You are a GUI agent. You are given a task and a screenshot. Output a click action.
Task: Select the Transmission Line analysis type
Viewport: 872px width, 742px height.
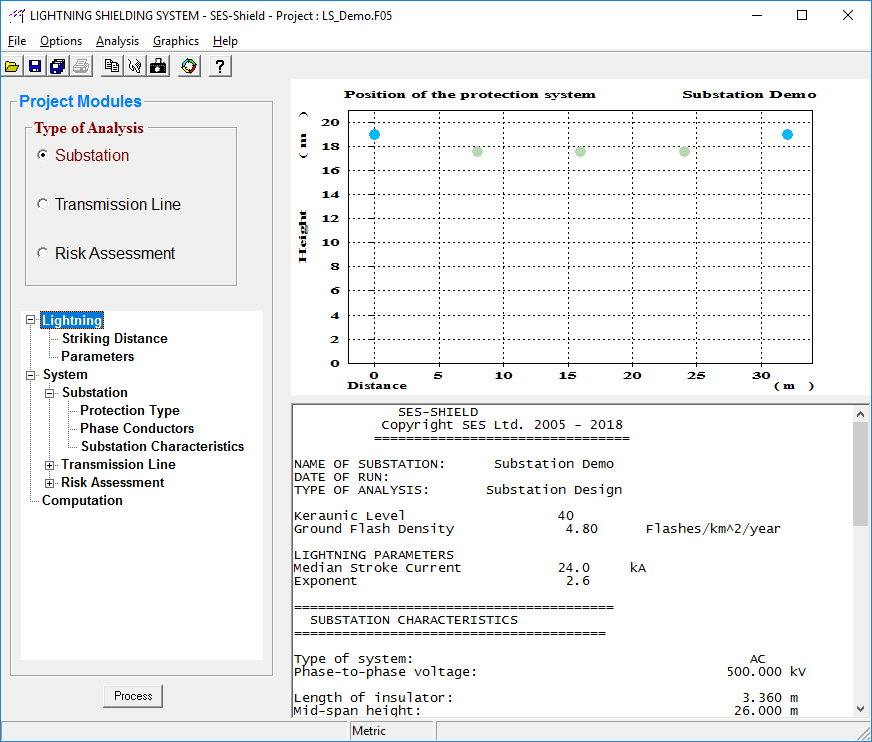42,204
